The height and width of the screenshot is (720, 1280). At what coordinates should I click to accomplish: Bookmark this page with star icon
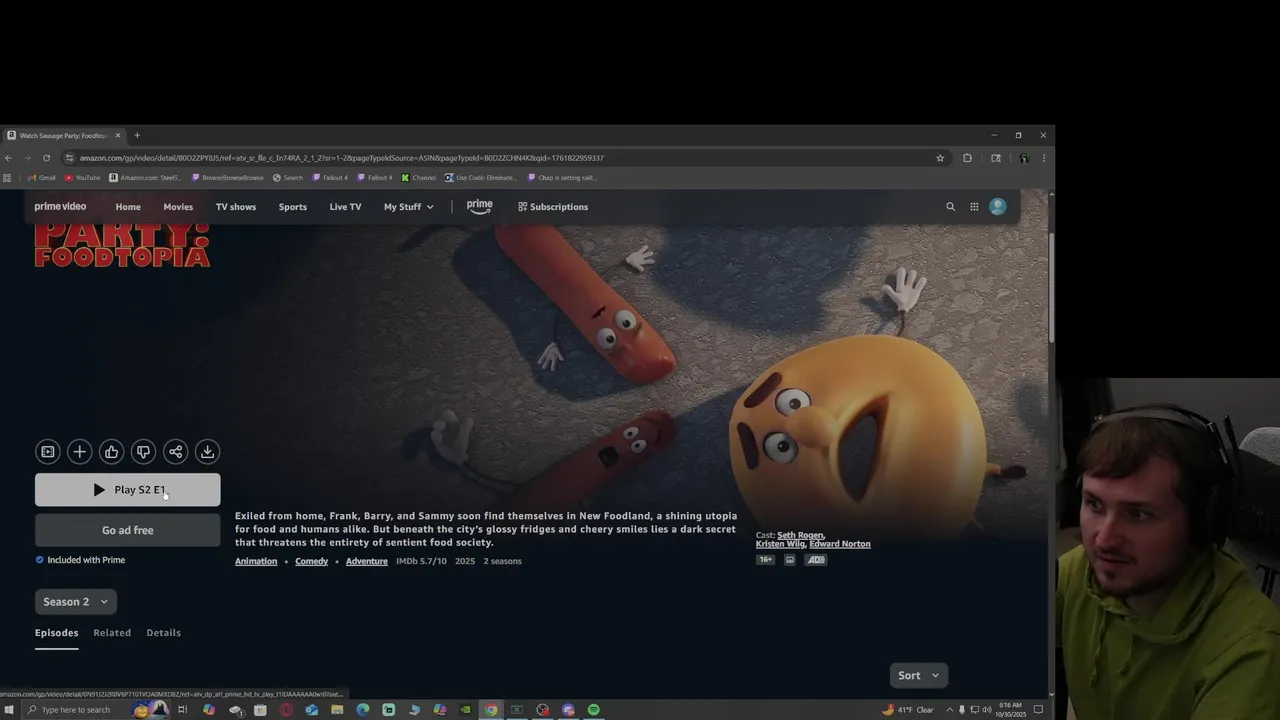[x=940, y=158]
